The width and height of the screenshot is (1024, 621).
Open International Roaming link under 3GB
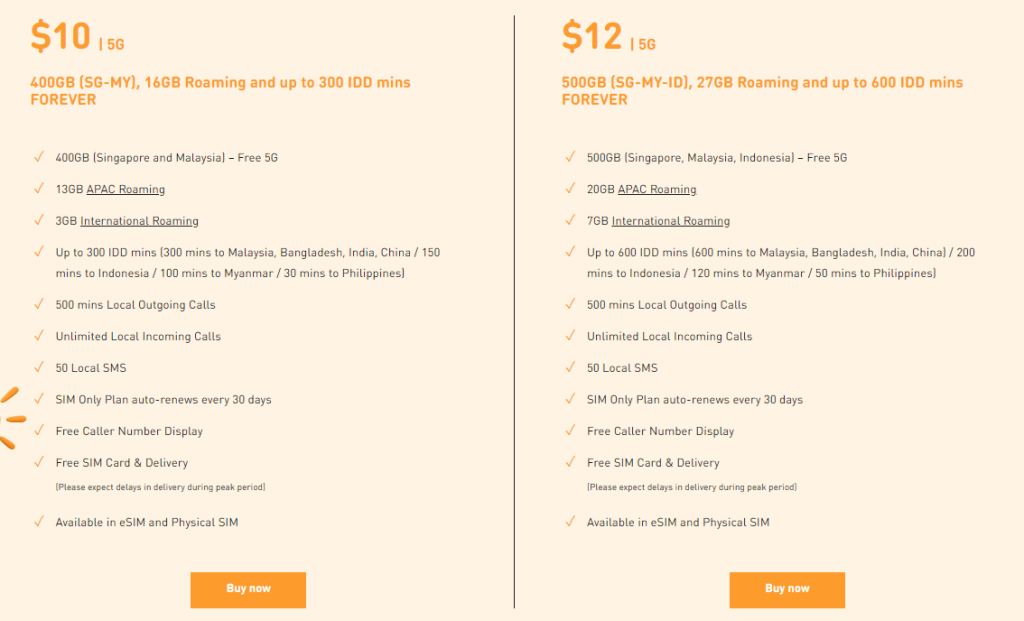tap(139, 221)
